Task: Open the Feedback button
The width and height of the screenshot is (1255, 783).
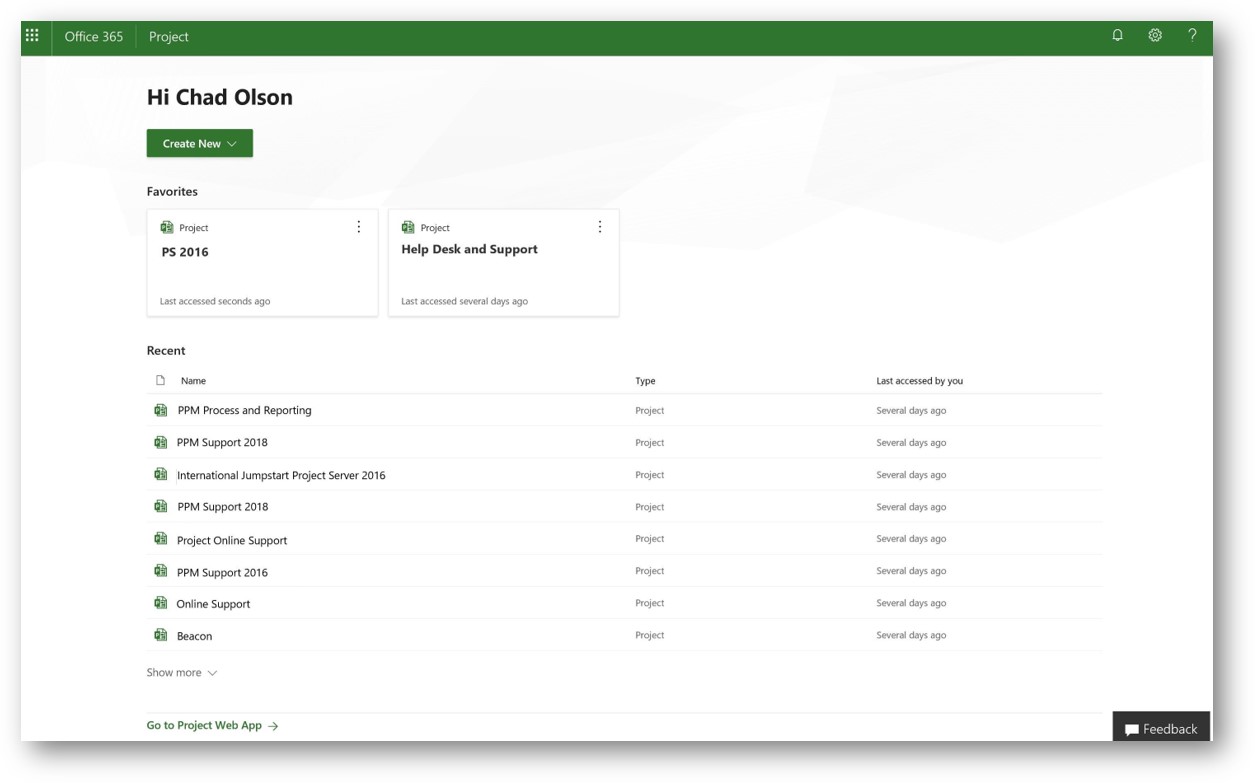Action: (x=1161, y=727)
